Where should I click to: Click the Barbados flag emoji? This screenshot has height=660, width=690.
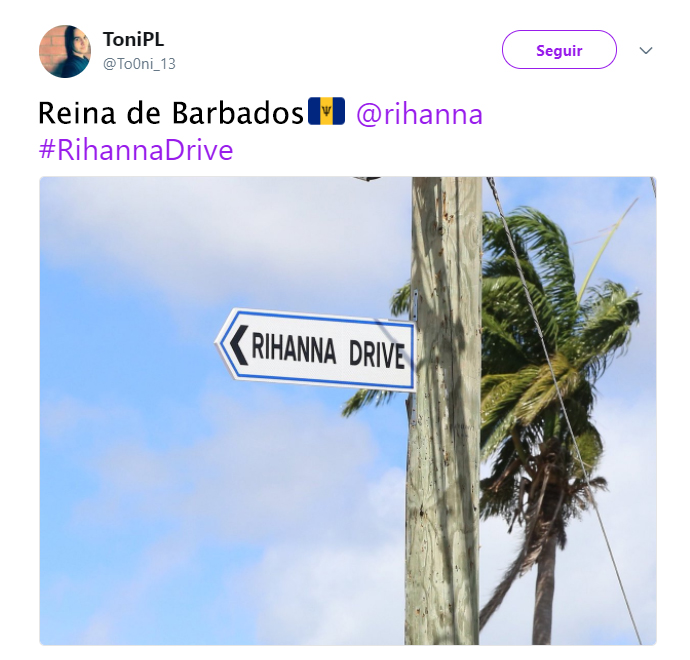pos(326,111)
